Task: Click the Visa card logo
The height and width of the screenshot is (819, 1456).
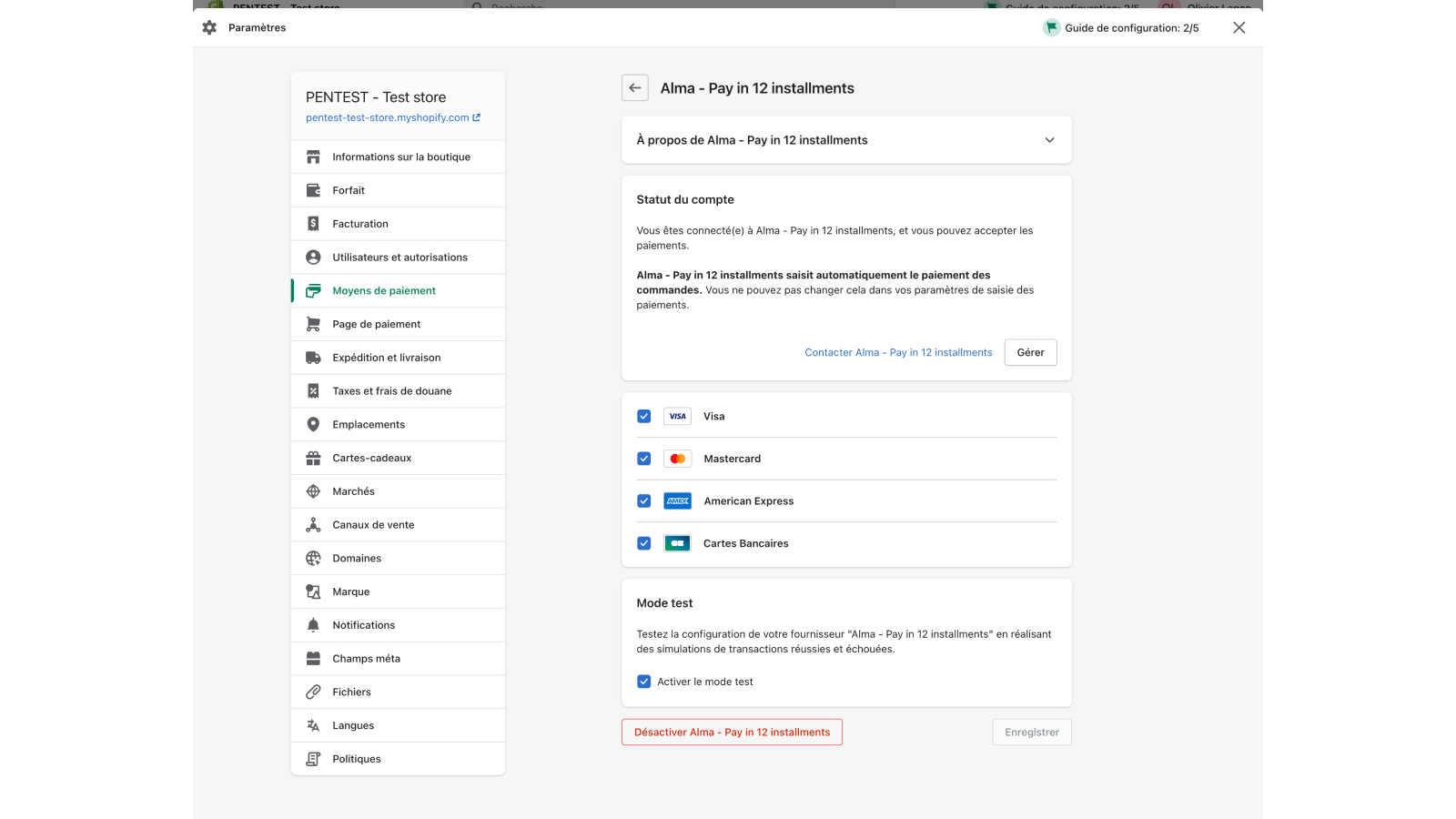Action: (x=677, y=416)
